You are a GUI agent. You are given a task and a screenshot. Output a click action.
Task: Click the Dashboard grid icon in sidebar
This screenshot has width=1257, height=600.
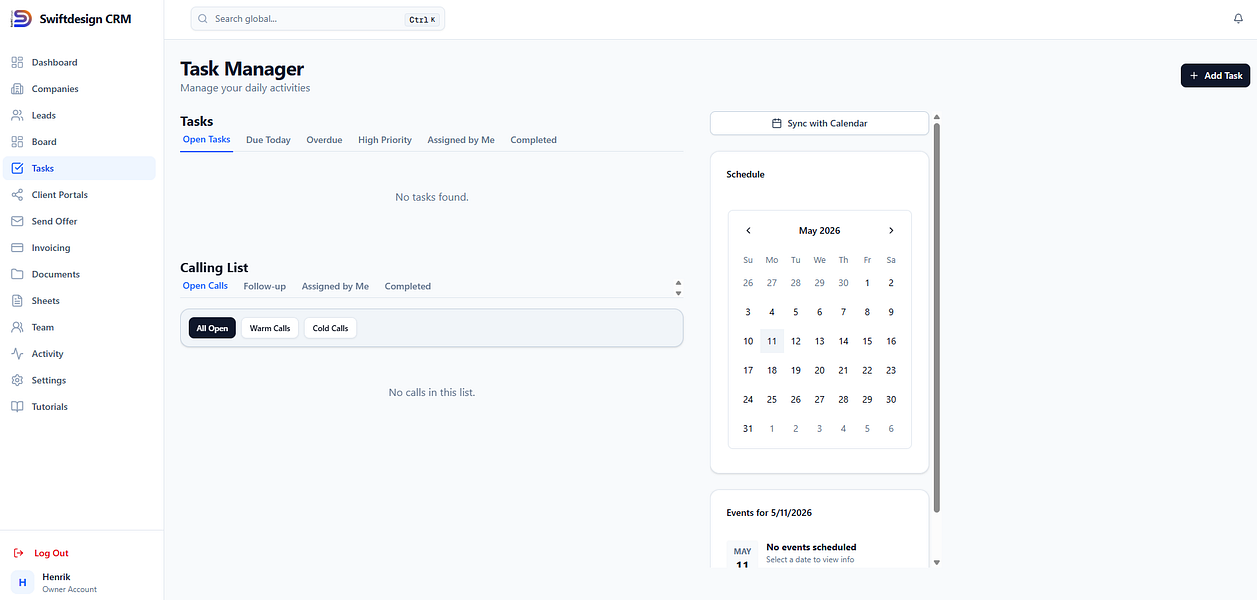tap(17, 62)
